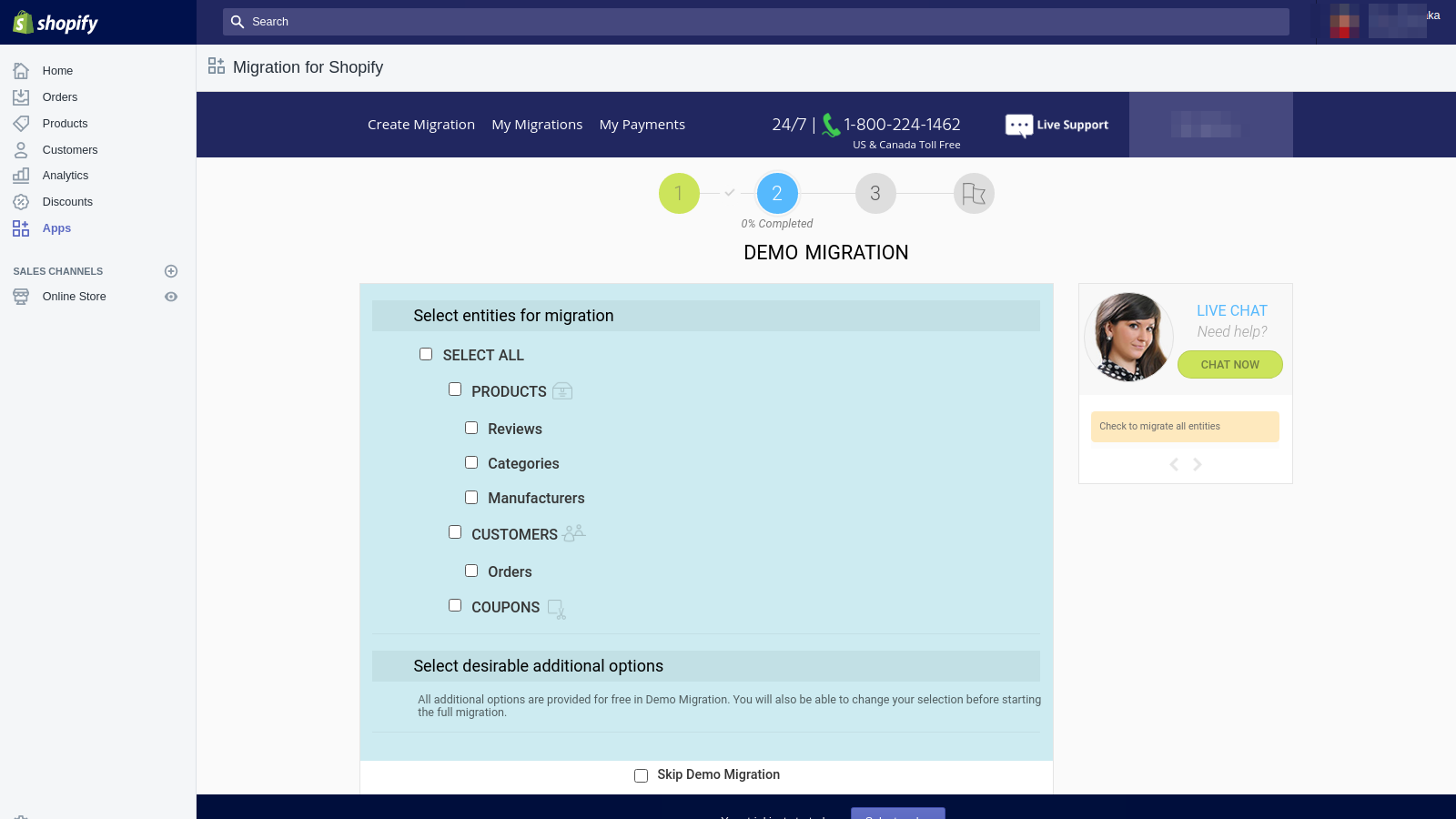Screen dimensions: 1456x819
Task: Click the Customers person icon
Action: coord(21,150)
